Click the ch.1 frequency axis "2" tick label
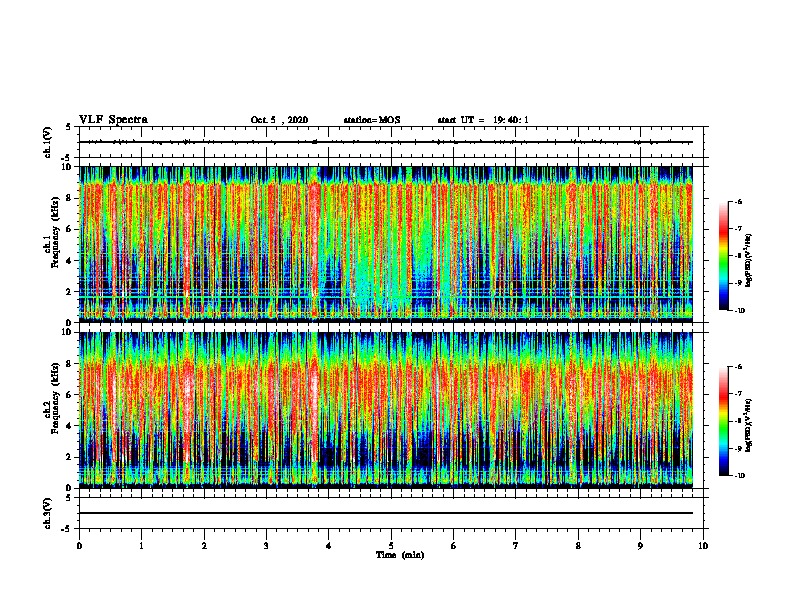 (69, 292)
